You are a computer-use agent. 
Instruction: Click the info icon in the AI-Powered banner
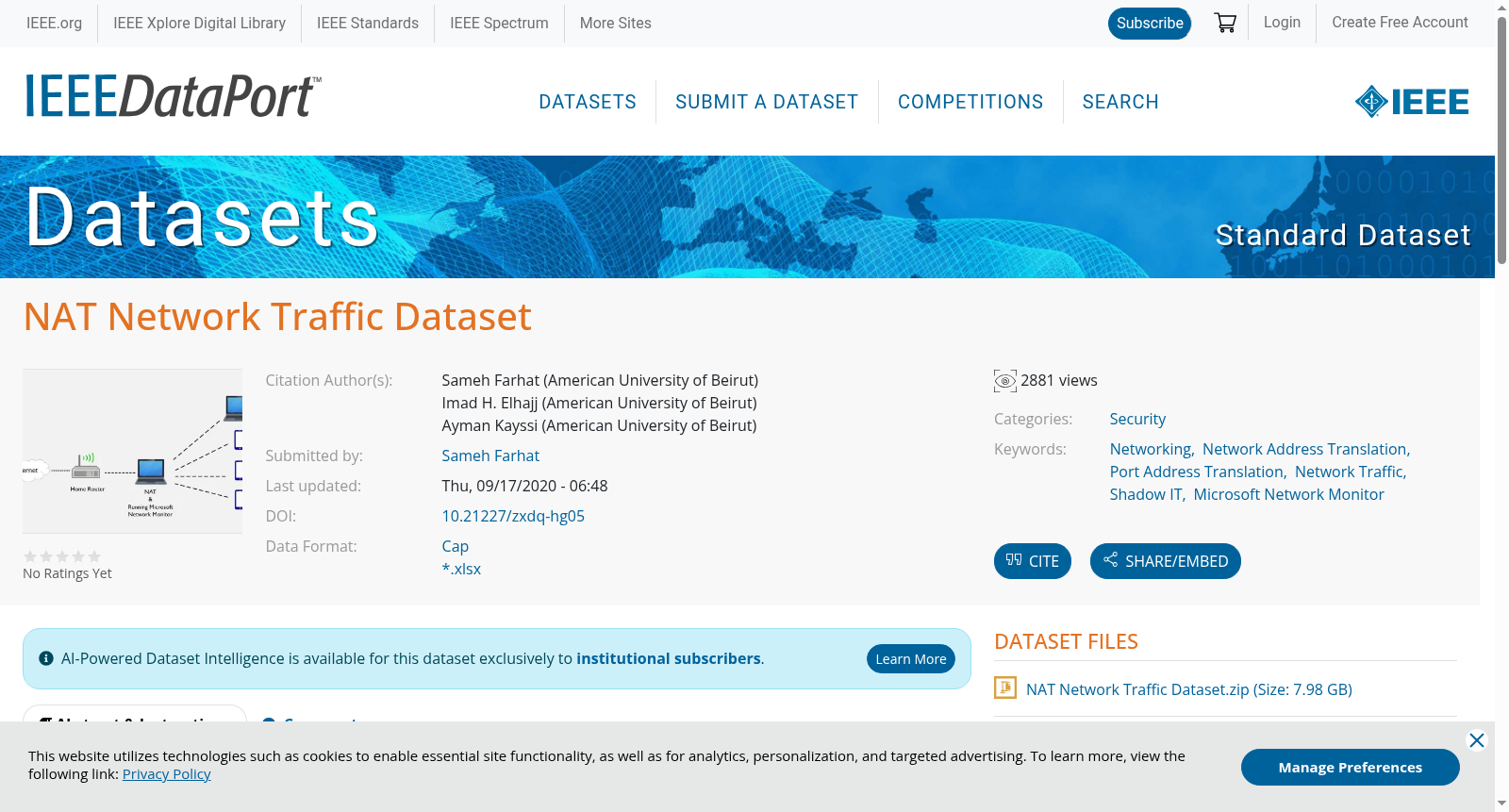(x=46, y=658)
